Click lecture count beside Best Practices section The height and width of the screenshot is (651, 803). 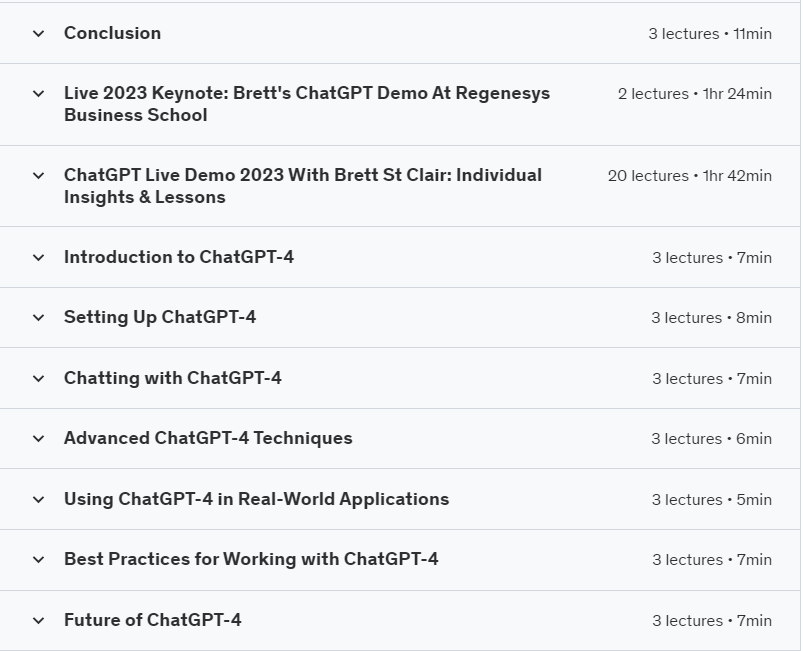pyautogui.click(x=712, y=559)
